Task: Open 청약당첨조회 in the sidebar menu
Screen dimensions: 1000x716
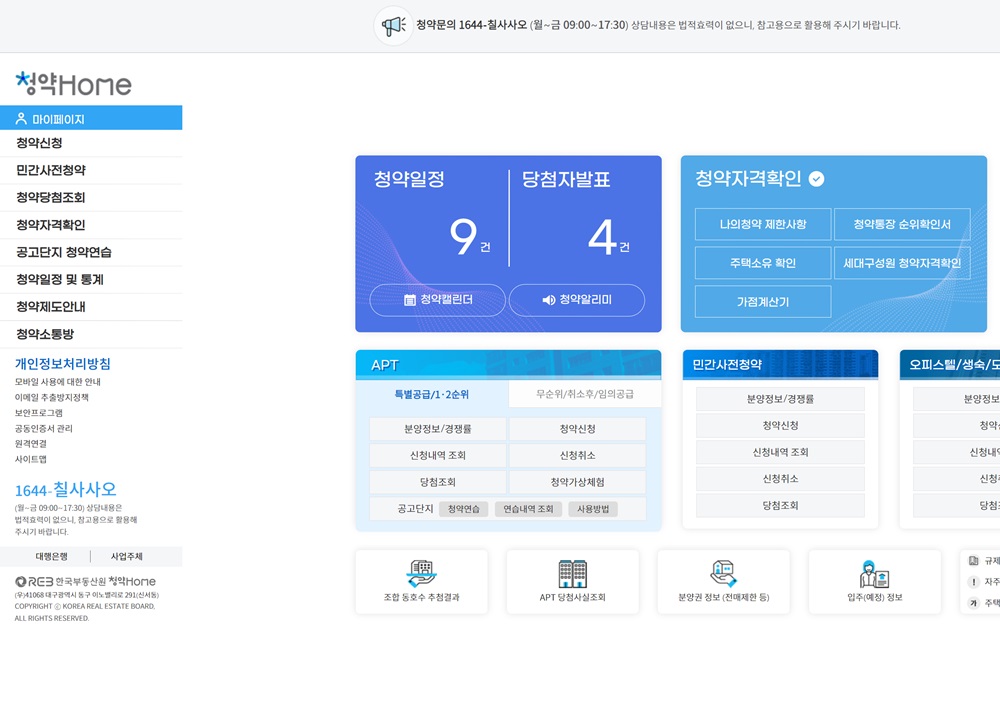Action: [x=50, y=197]
